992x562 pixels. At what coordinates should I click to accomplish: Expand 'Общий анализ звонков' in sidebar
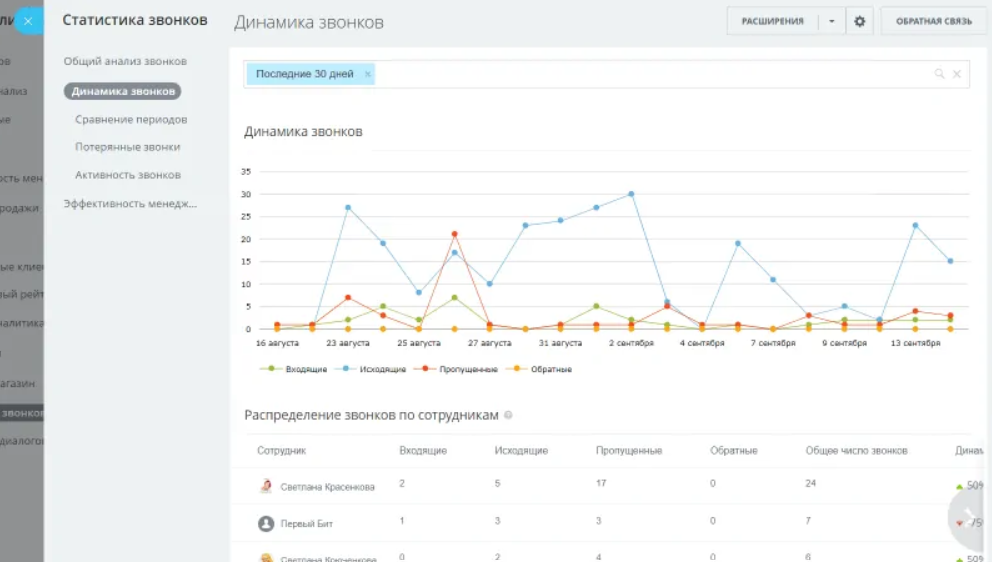coord(125,62)
